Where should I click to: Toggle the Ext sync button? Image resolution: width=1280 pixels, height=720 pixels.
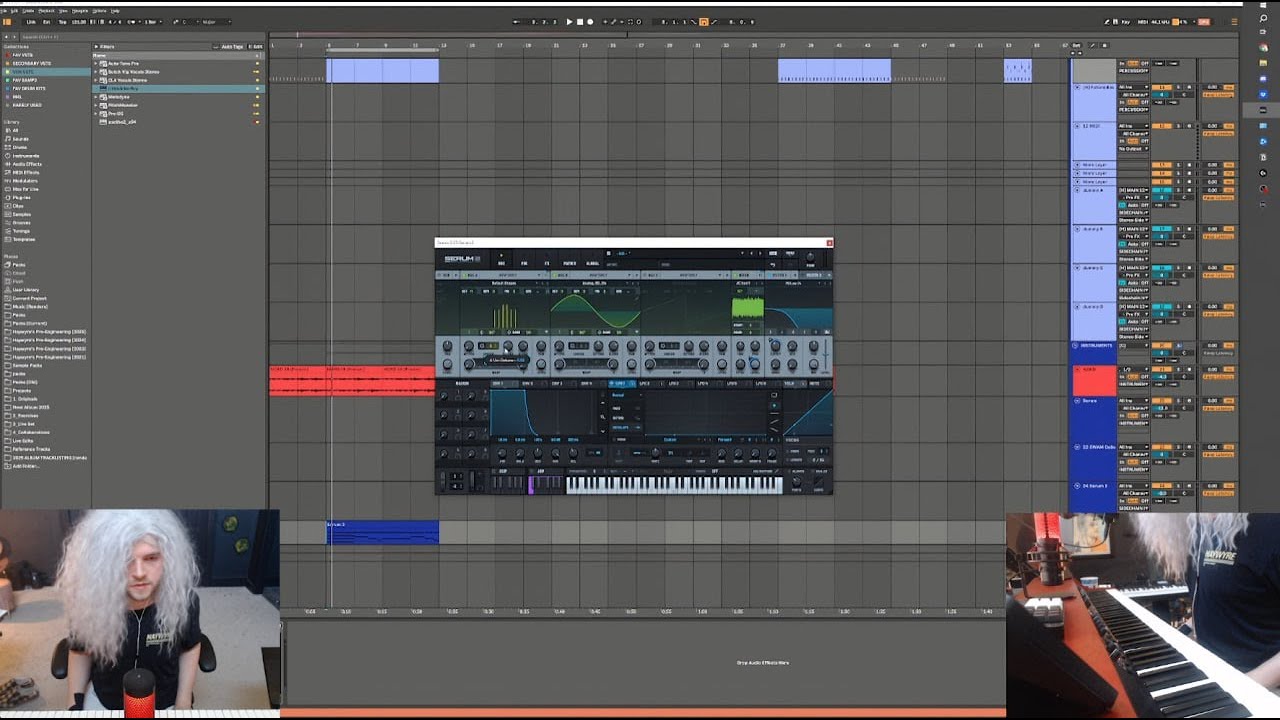click(x=47, y=21)
